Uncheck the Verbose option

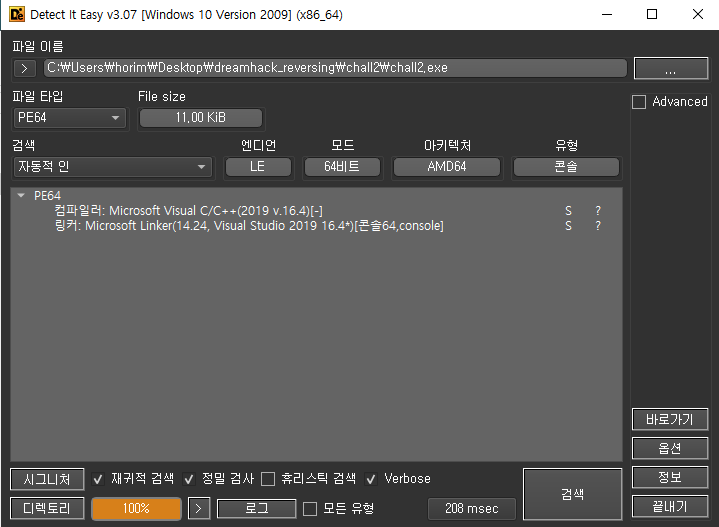coord(371,479)
